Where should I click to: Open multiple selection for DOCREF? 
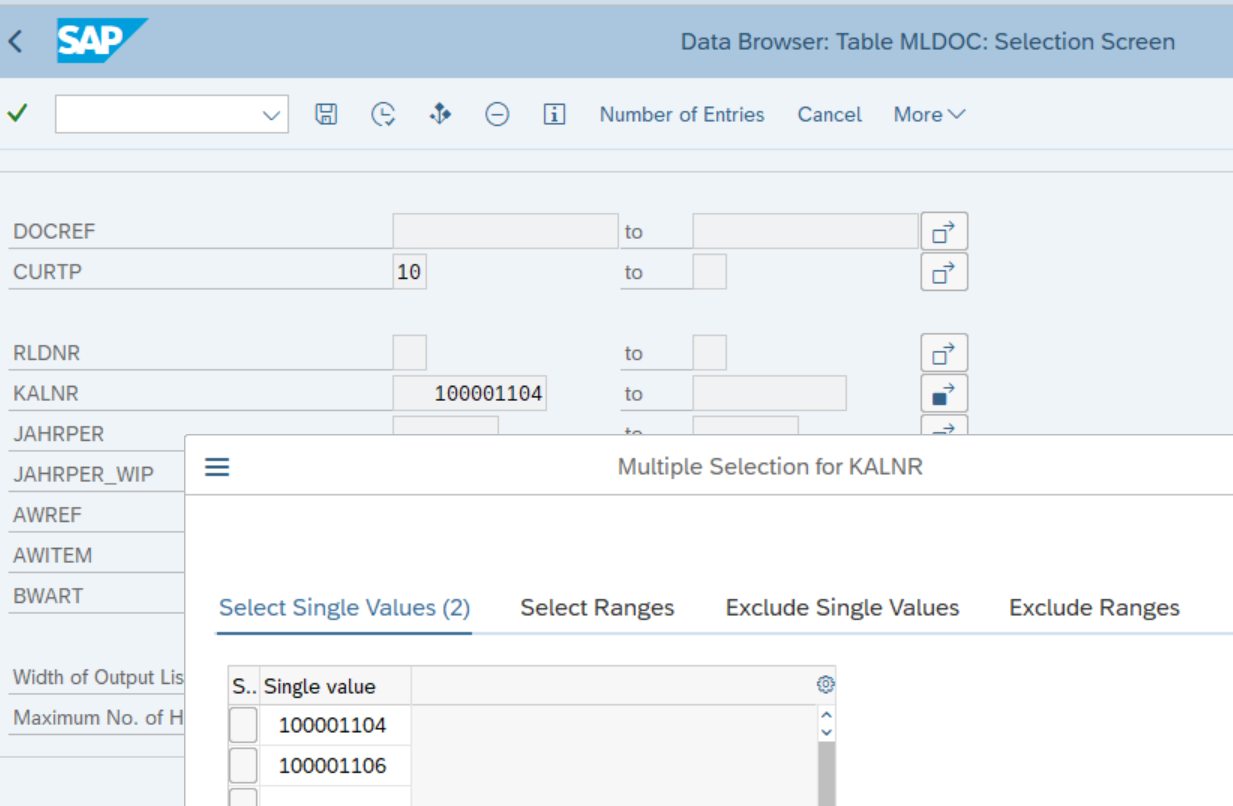(x=943, y=232)
